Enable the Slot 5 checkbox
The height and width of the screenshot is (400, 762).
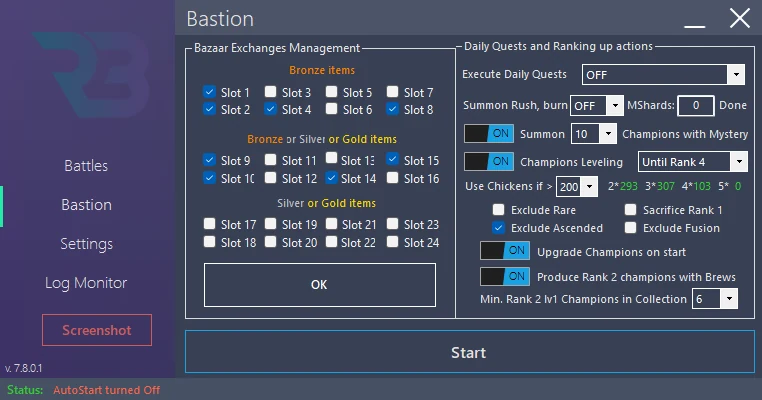click(331, 91)
